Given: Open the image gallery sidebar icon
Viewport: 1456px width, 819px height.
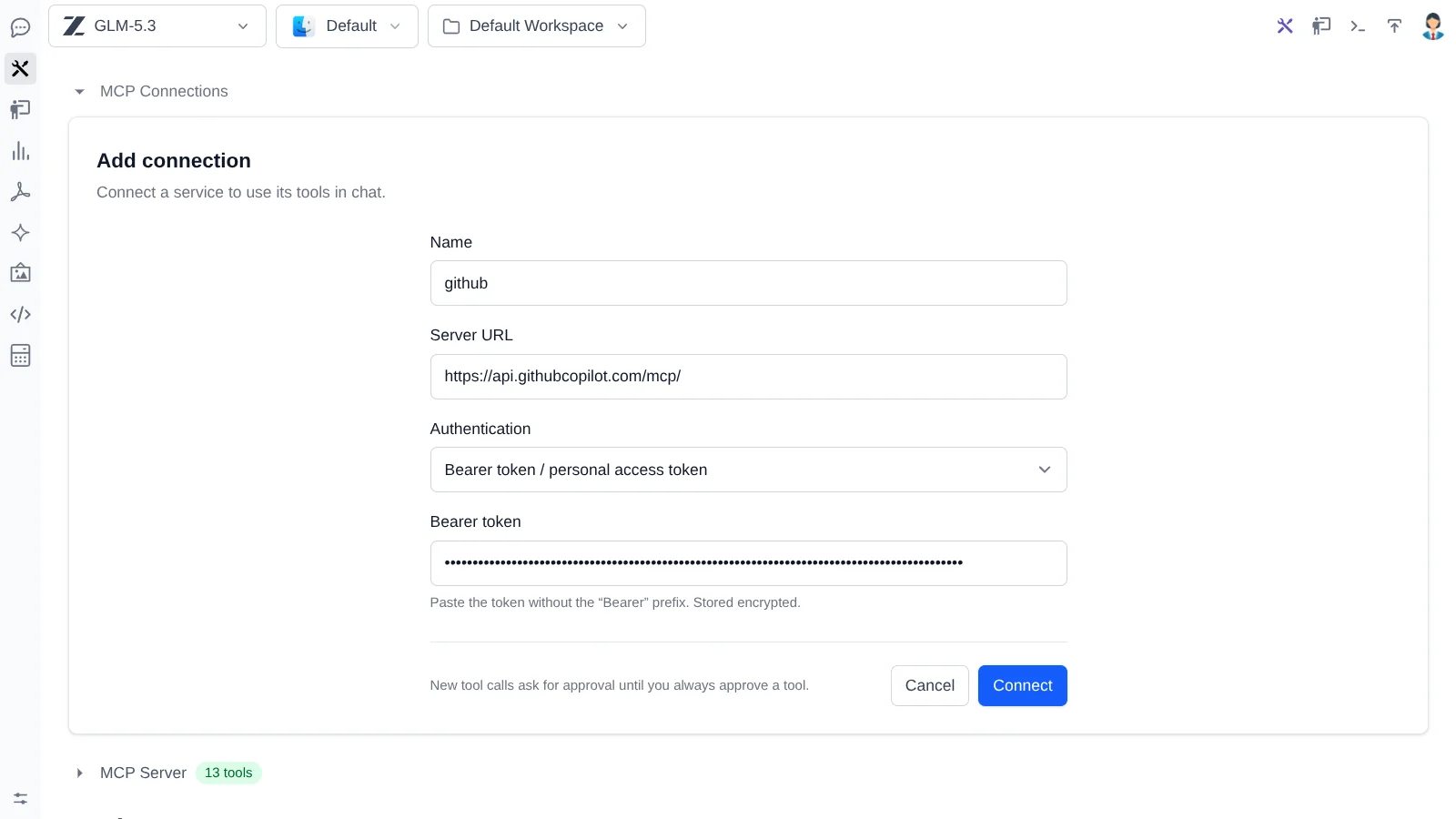Looking at the screenshot, I should [x=20, y=273].
